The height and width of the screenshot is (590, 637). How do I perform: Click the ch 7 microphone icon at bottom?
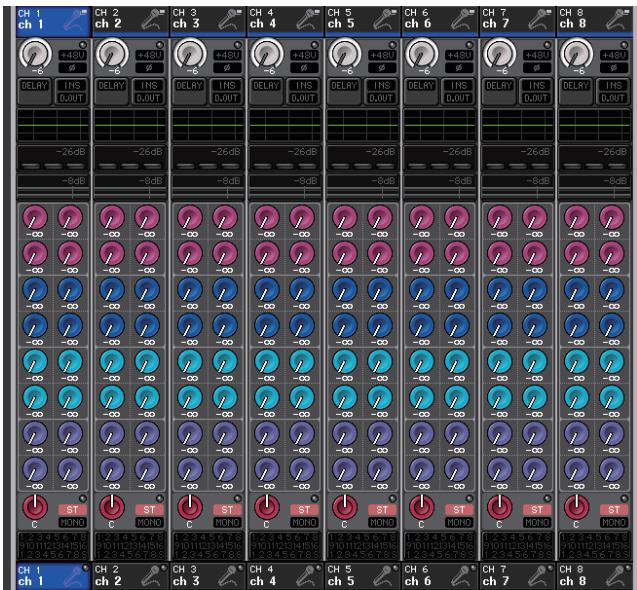coord(539,575)
